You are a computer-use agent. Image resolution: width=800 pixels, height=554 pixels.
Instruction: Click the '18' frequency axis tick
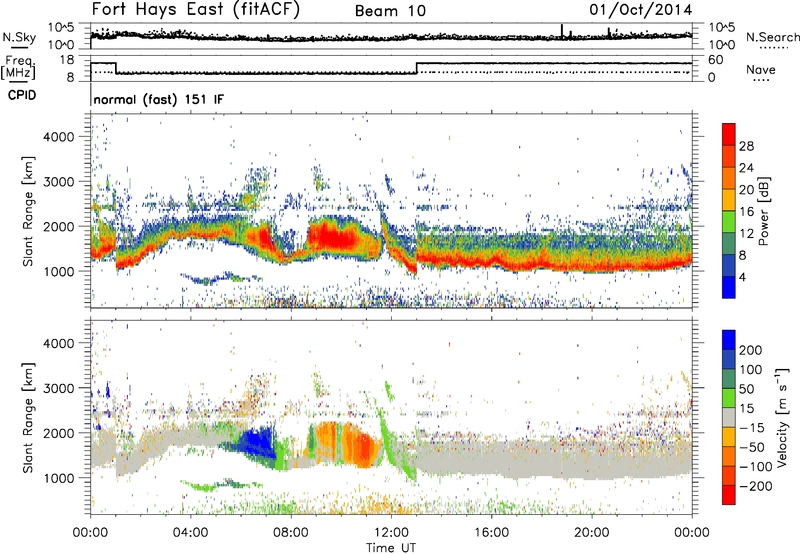[x=67, y=60]
